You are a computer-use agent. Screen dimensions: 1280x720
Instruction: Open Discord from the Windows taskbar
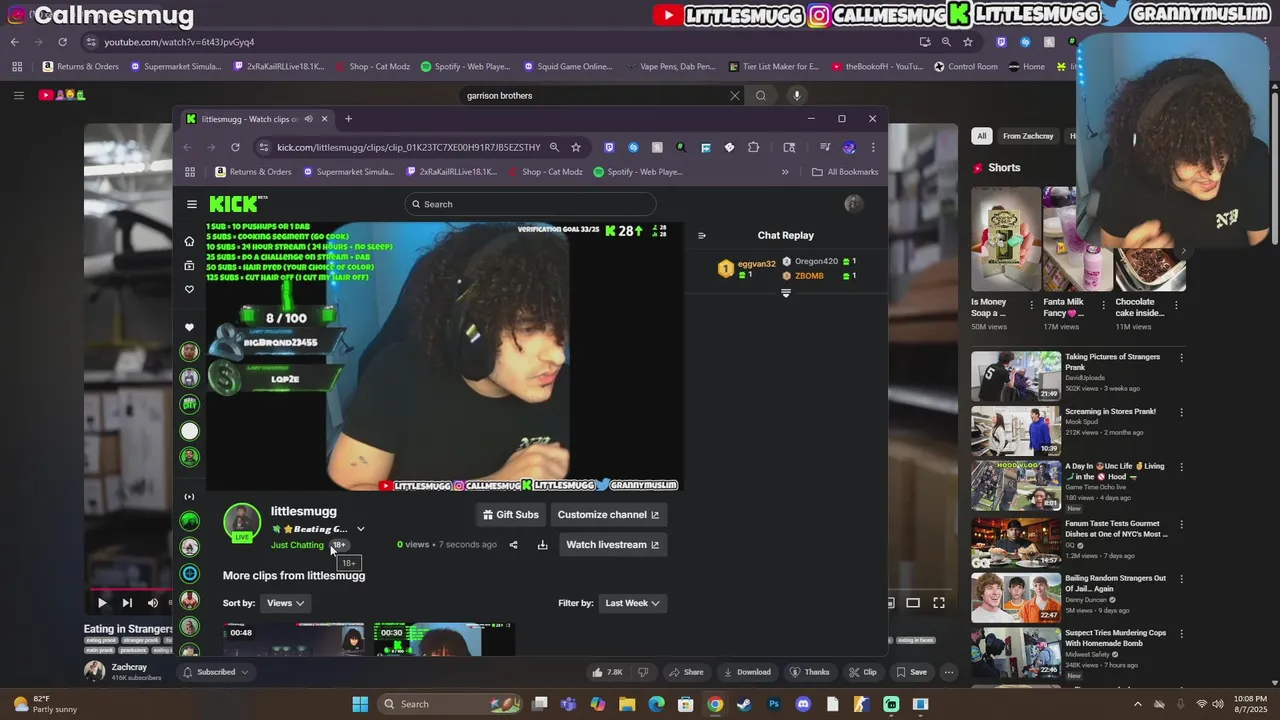(x=802, y=704)
